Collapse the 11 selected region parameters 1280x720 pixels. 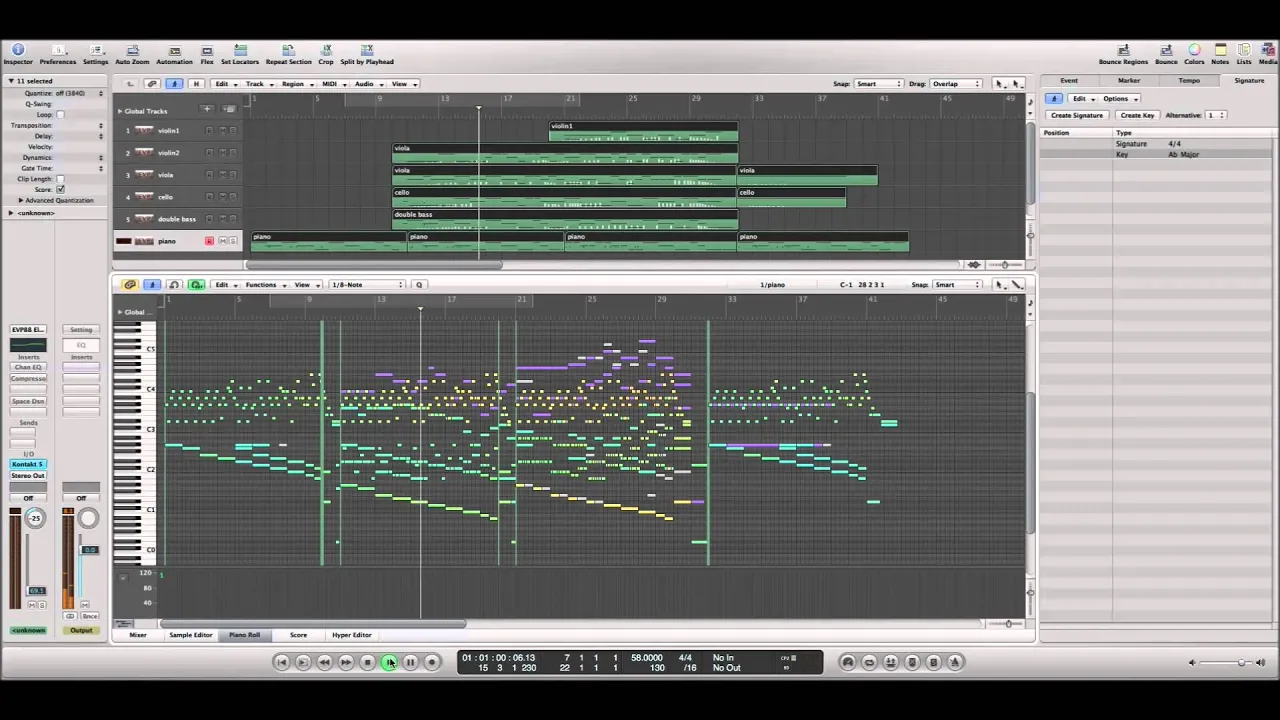tap(11, 81)
